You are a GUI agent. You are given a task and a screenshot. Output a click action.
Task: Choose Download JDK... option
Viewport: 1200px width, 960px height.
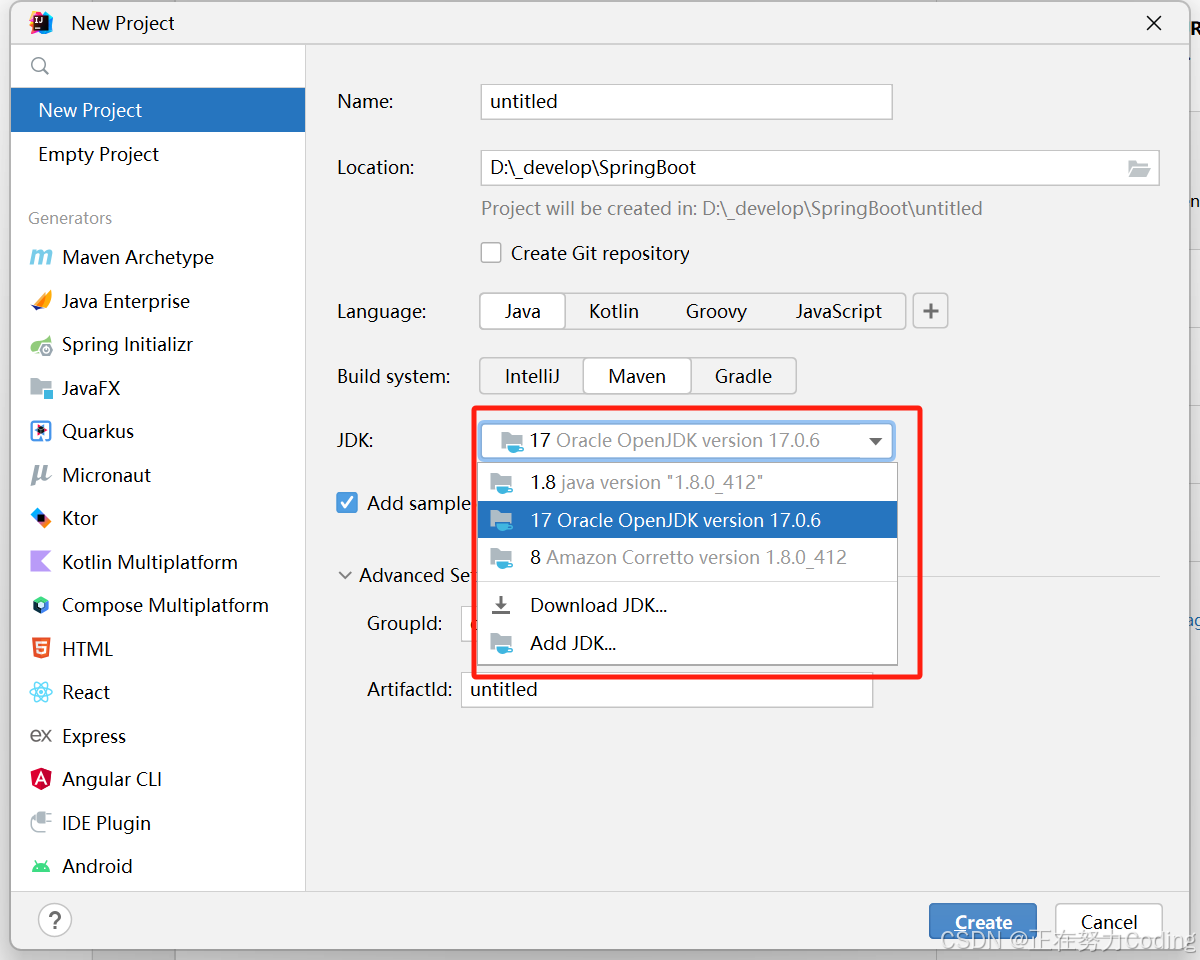click(688, 605)
